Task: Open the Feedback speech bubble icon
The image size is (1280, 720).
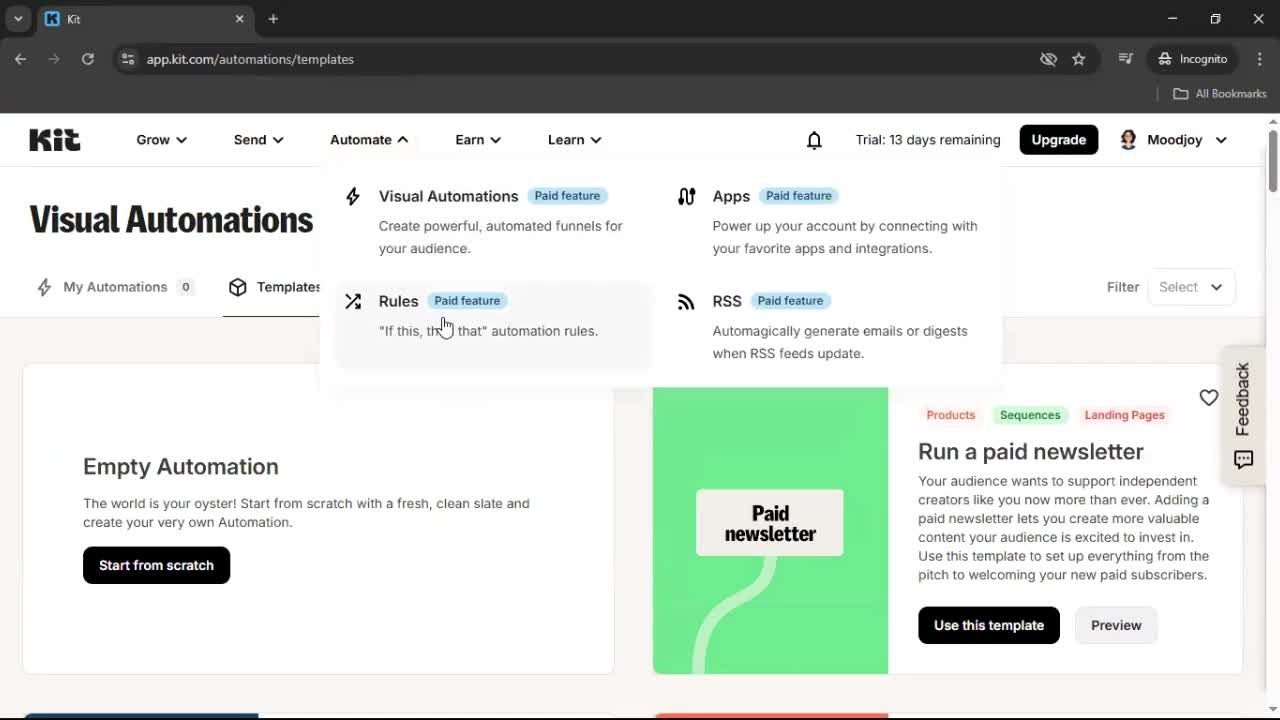Action: click(x=1243, y=460)
